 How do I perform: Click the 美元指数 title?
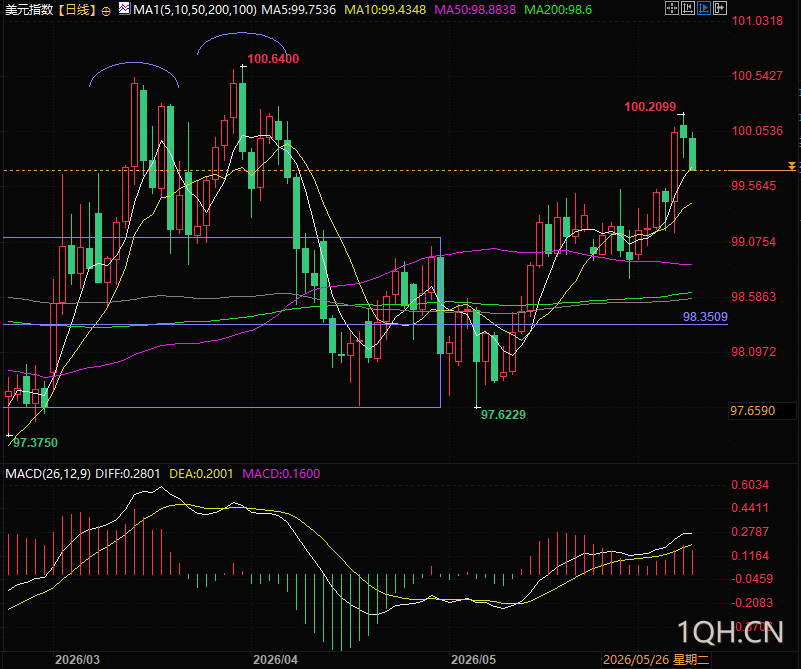[29, 10]
